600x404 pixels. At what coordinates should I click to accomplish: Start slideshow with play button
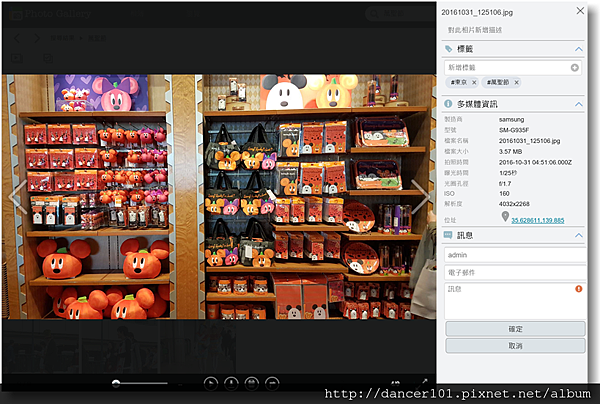point(211,383)
